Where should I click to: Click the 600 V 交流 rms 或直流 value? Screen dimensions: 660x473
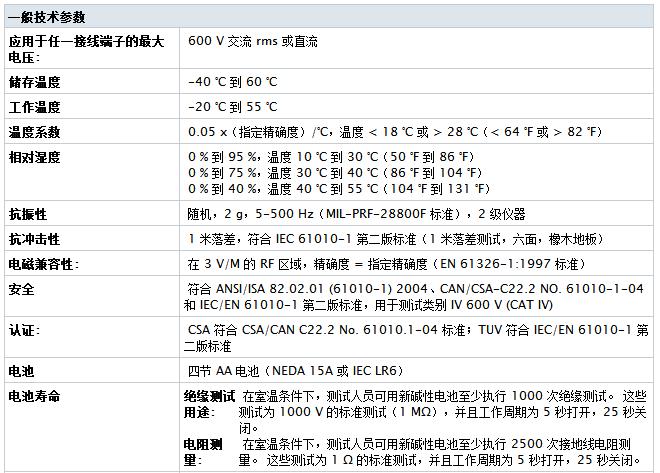tap(253, 42)
